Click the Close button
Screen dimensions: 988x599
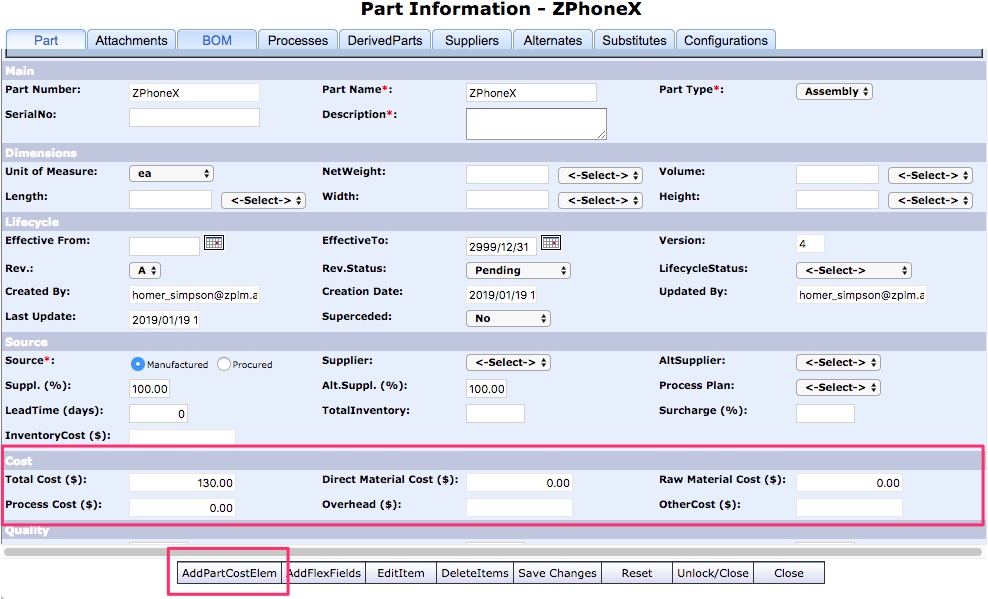(789, 573)
